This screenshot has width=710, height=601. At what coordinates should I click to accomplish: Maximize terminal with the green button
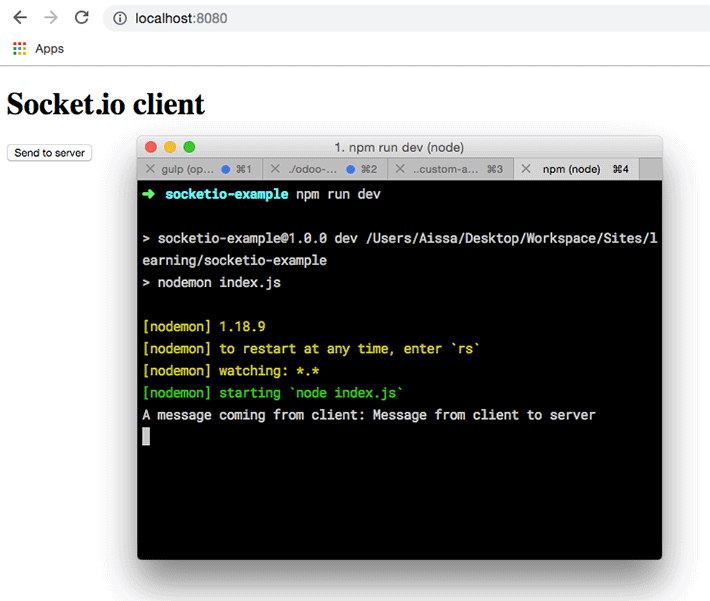(x=189, y=147)
